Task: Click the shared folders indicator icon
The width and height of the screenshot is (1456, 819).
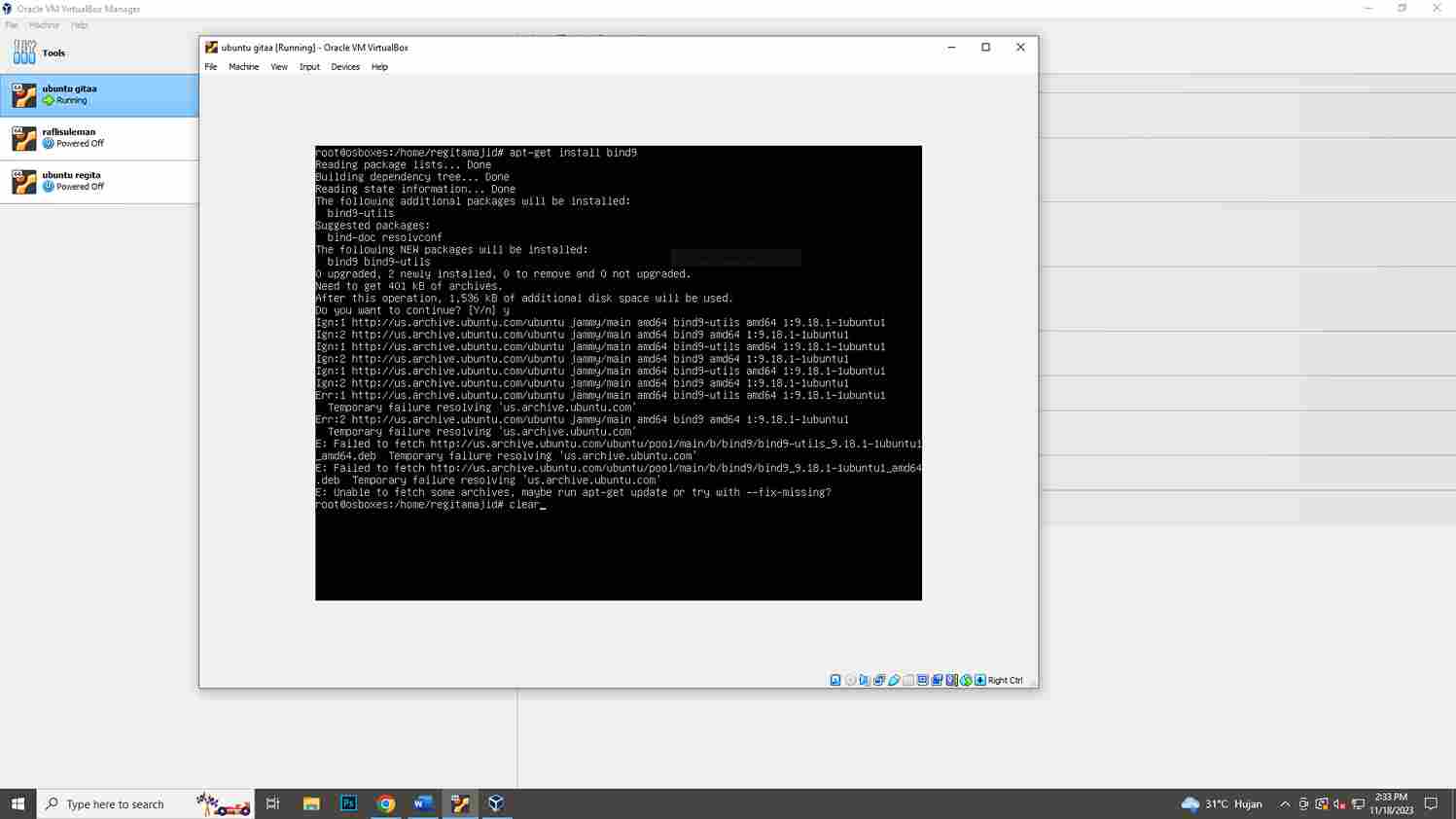Action: tap(908, 680)
